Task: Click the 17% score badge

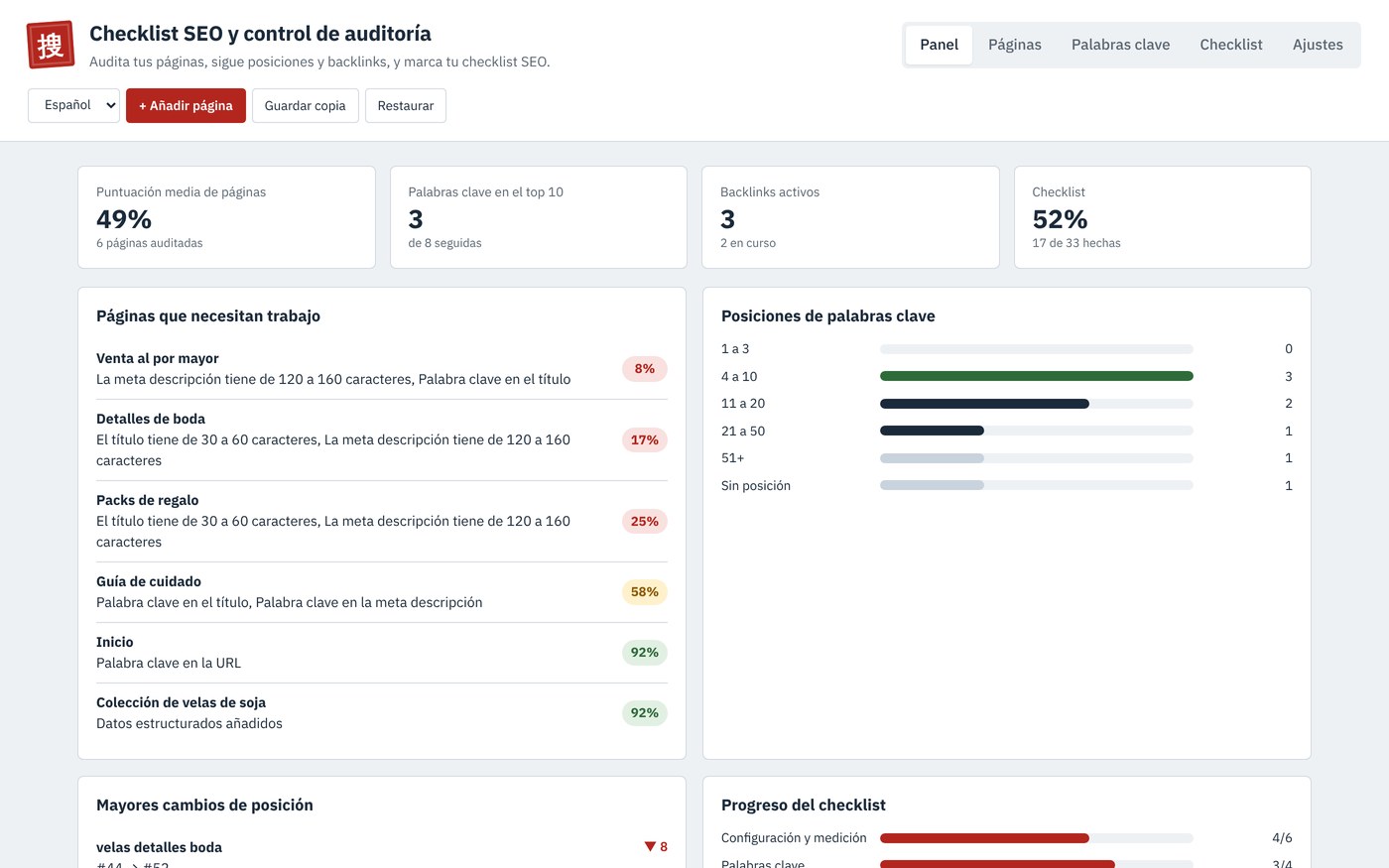Action: pos(645,439)
